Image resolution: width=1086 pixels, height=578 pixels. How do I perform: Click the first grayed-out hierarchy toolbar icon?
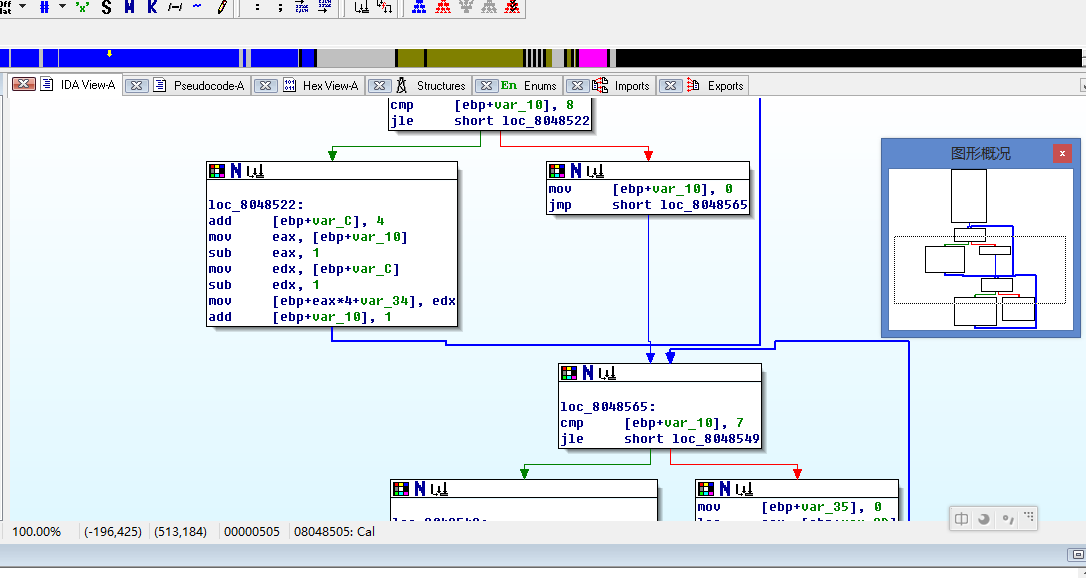(467, 7)
